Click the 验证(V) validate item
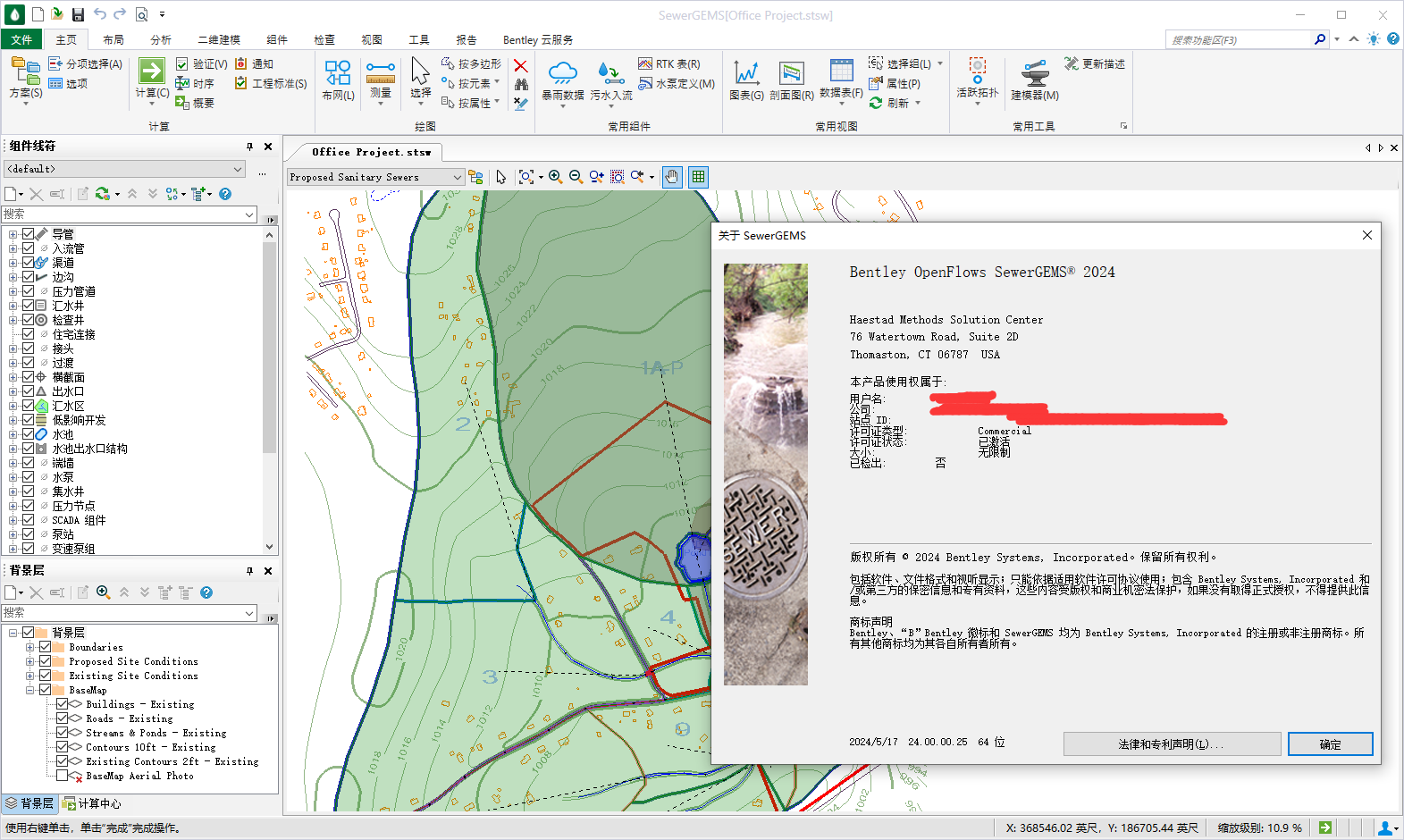Viewport: 1404px width, 840px height. [x=202, y=63]
